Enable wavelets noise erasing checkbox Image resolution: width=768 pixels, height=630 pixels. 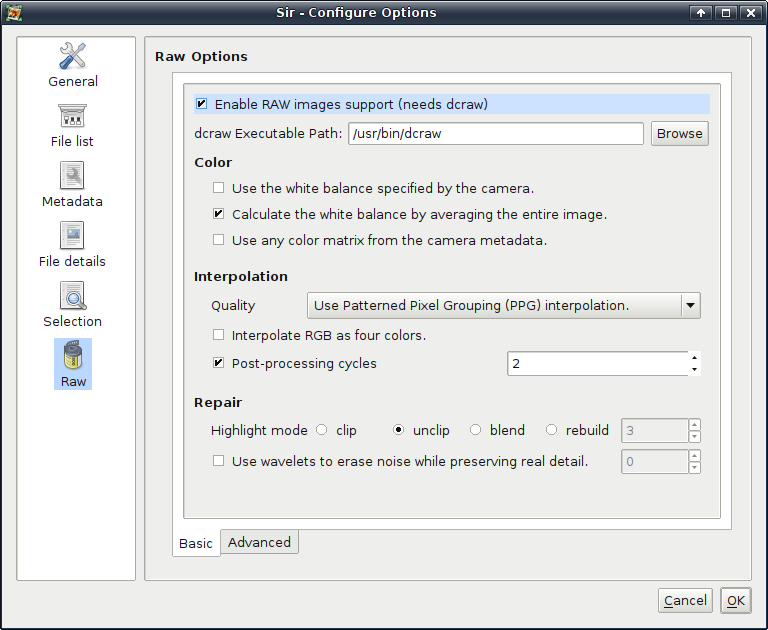218,461
